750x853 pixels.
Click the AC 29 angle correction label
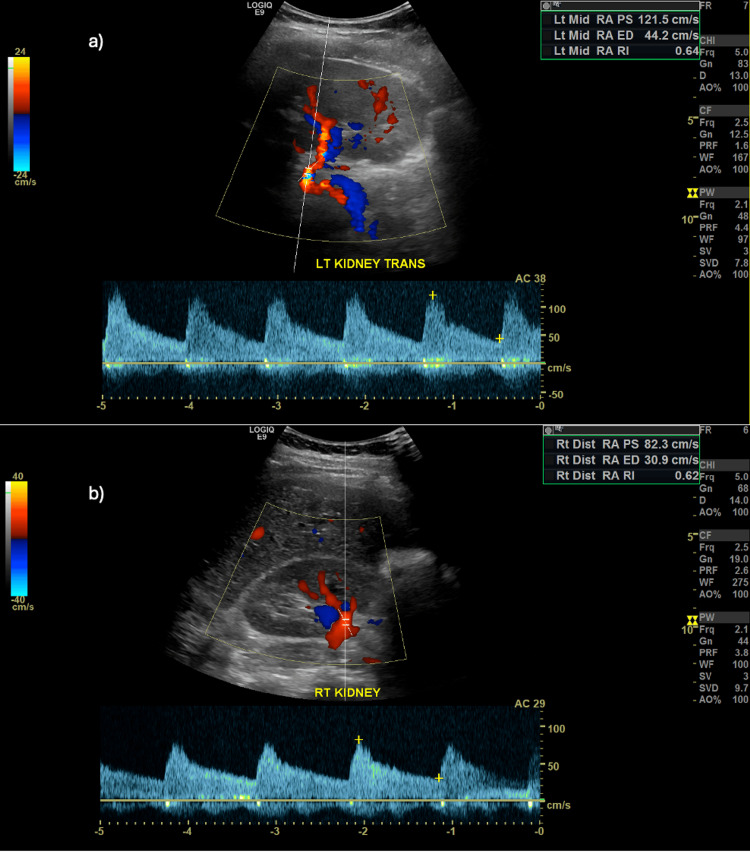530,704
